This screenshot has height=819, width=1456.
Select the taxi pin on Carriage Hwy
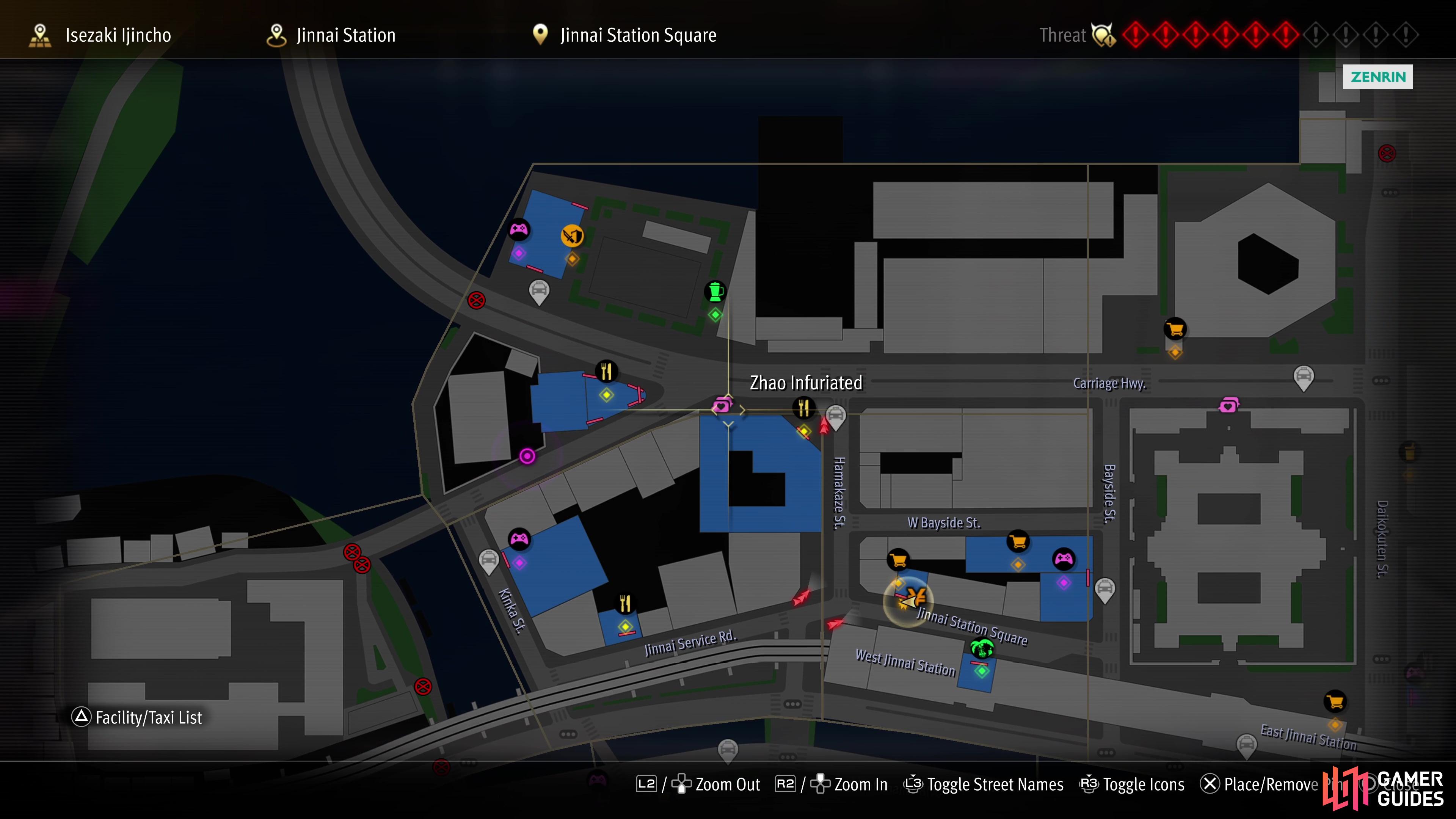(x=1304, y=378)
